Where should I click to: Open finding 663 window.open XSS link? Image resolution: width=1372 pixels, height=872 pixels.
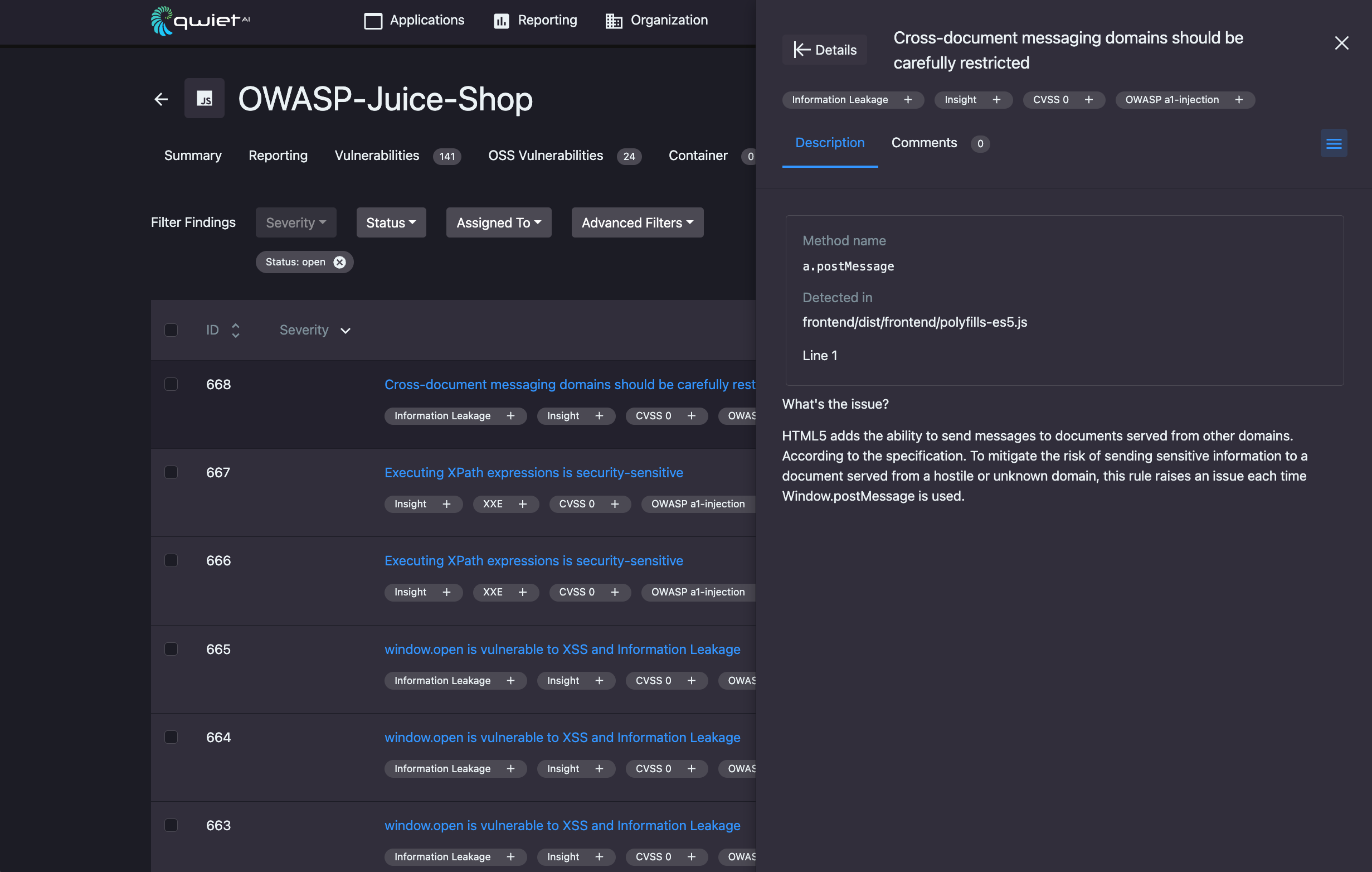[562, 825]
